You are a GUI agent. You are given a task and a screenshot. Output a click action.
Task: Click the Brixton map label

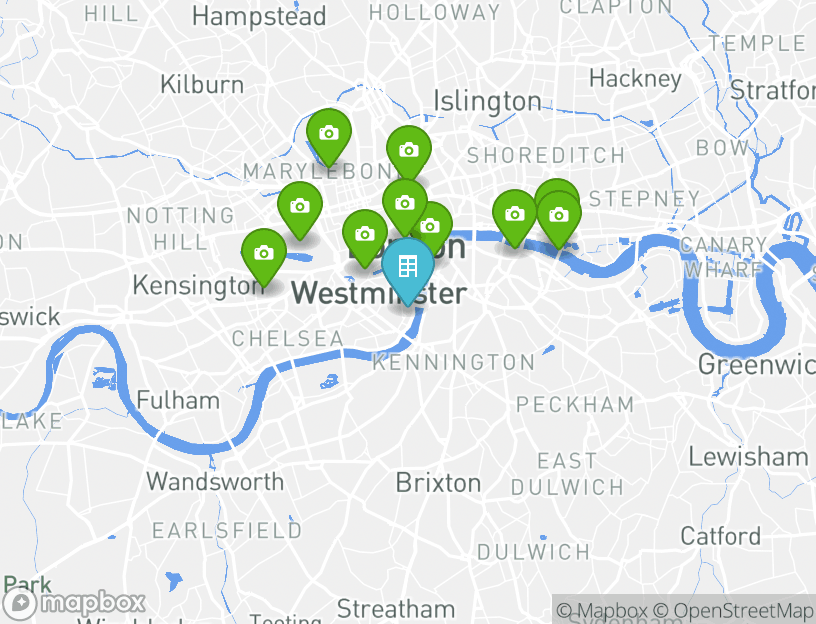tap(438, 483)
